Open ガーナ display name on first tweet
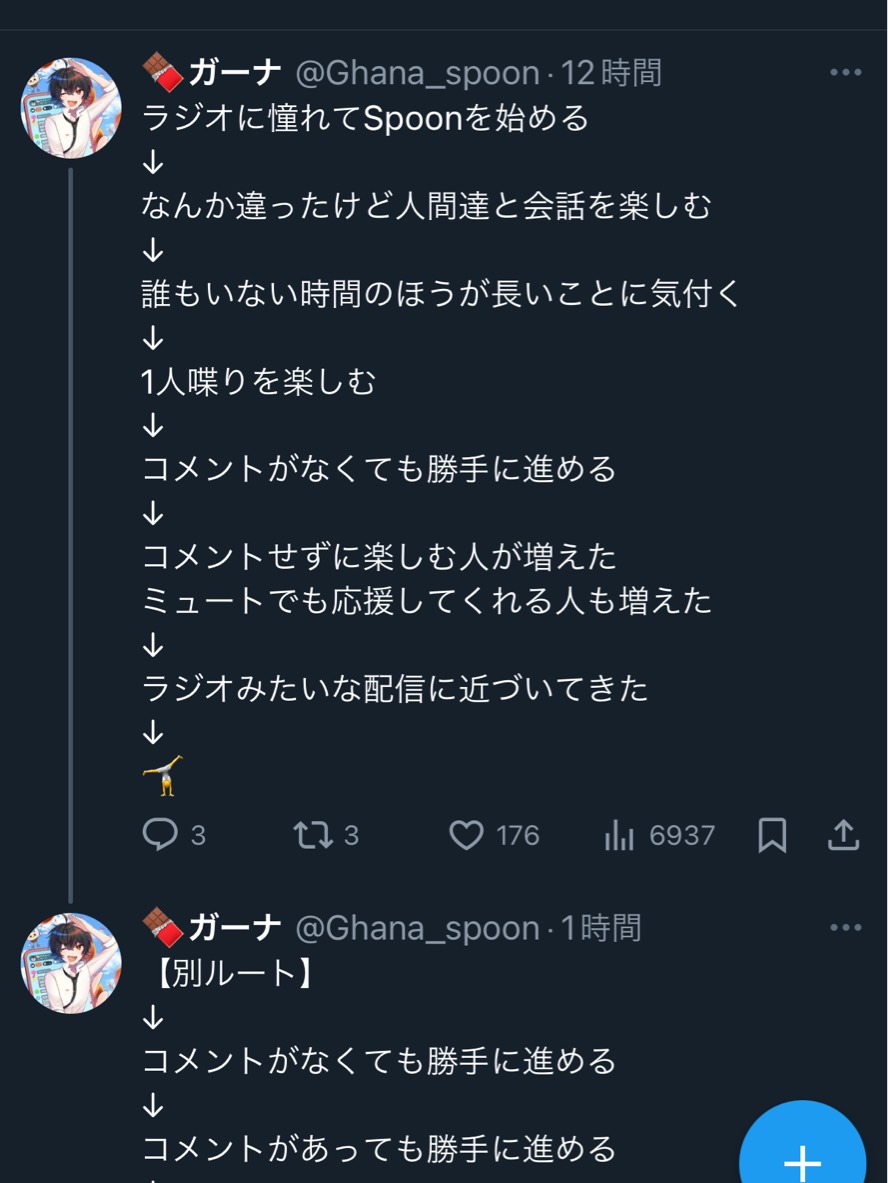This screenshot has height=1183, width=888. (x=235, y=72)
